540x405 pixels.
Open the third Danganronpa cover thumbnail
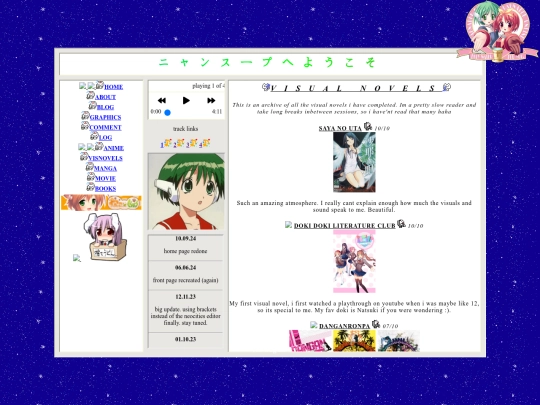tap(398, 341)
